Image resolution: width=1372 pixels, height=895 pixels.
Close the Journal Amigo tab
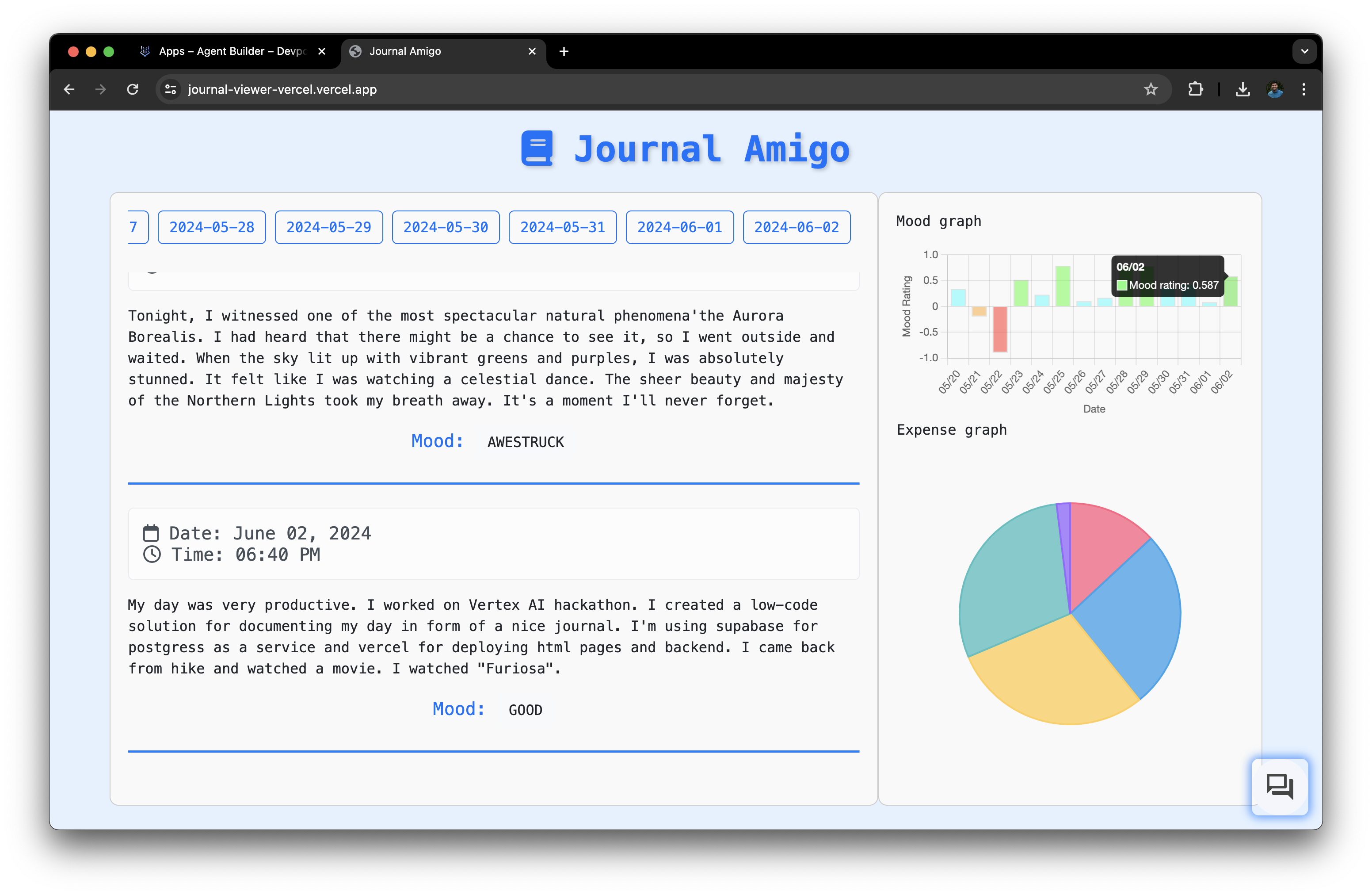coord(531,51)
